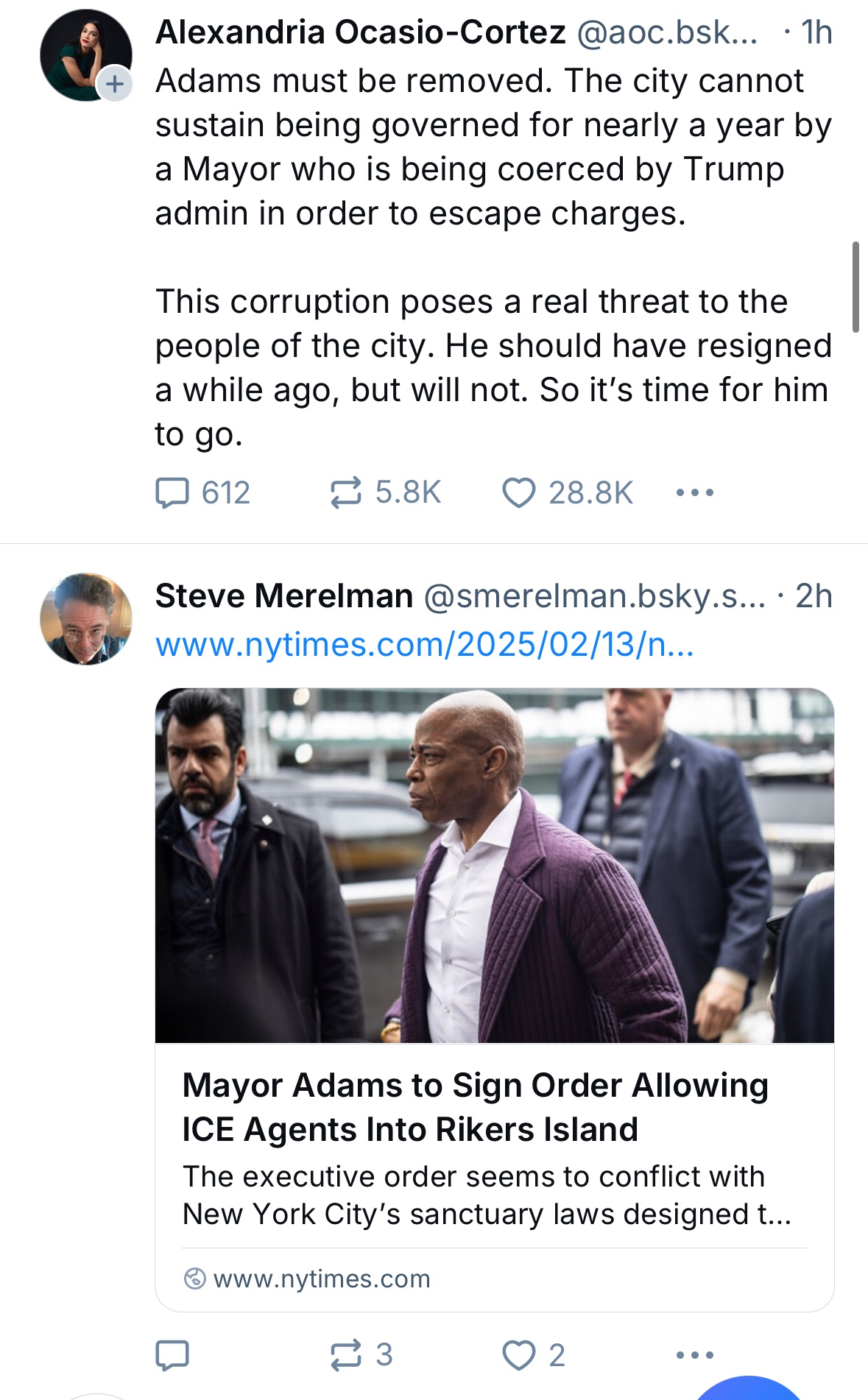Click the globe icon beside www.nytimes.com
This screenshot has width=868, height=1400.
[194, 1279]
